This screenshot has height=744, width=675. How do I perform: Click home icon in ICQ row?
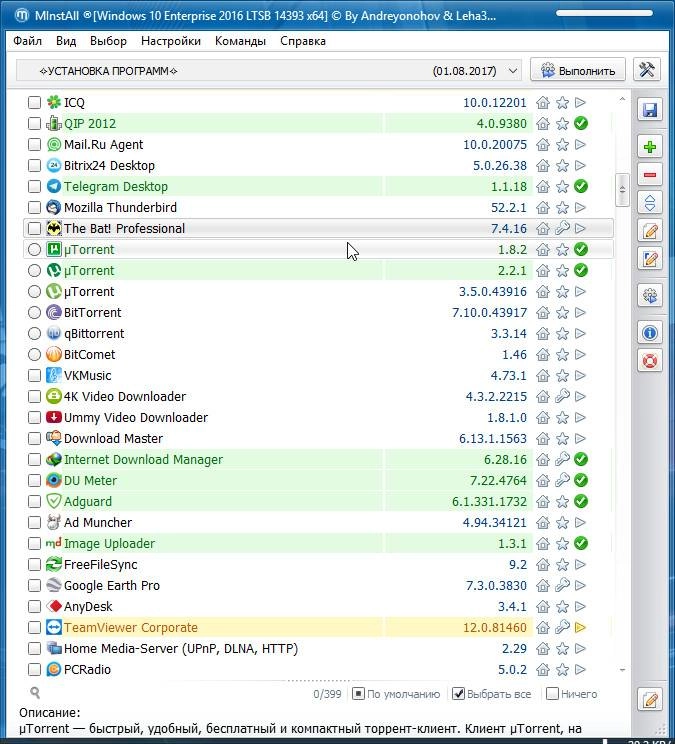[543, 102]
